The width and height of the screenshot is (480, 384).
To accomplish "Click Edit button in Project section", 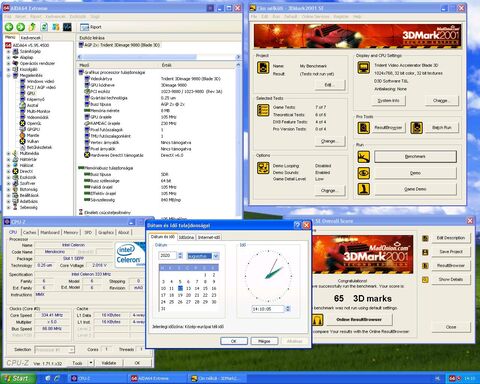I will pyautogui.click(x=329, y=85).
